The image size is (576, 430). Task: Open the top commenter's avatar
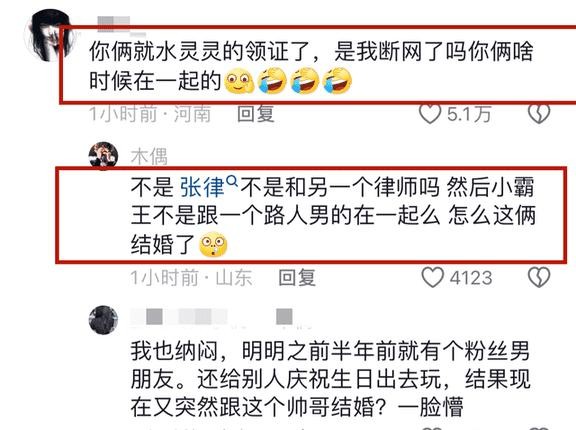[48, 36]
